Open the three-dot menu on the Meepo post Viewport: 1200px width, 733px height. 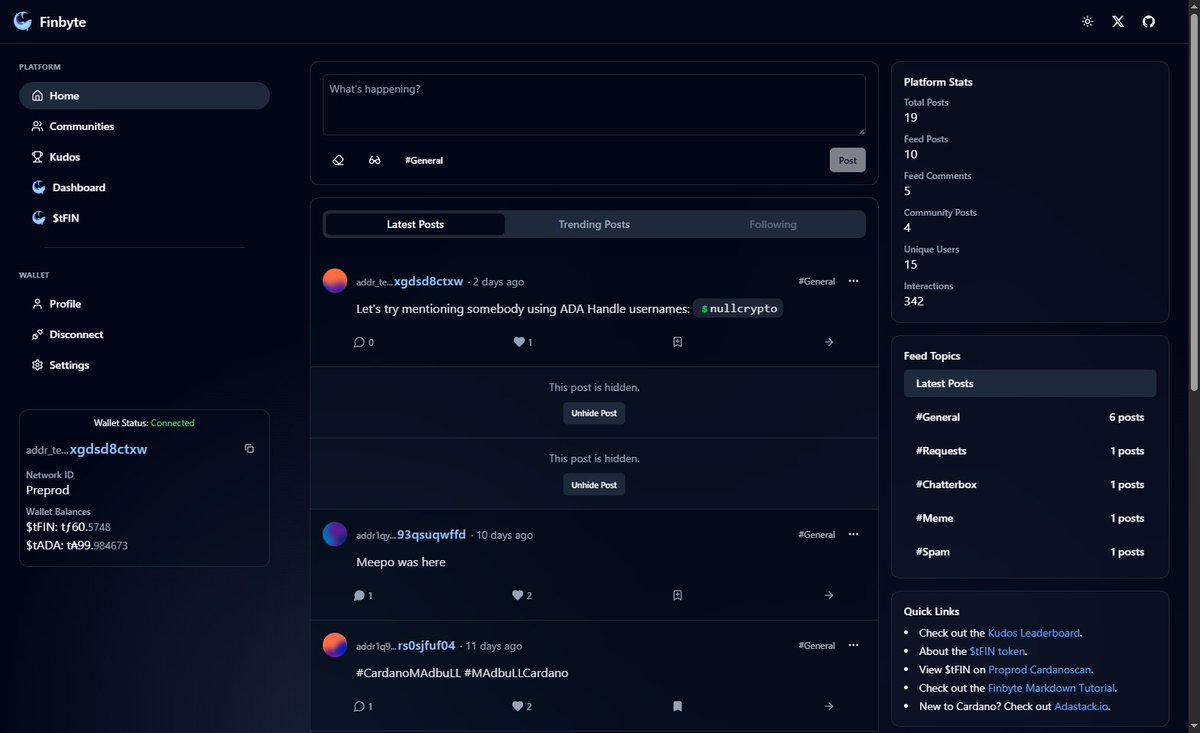click(853, 534)
